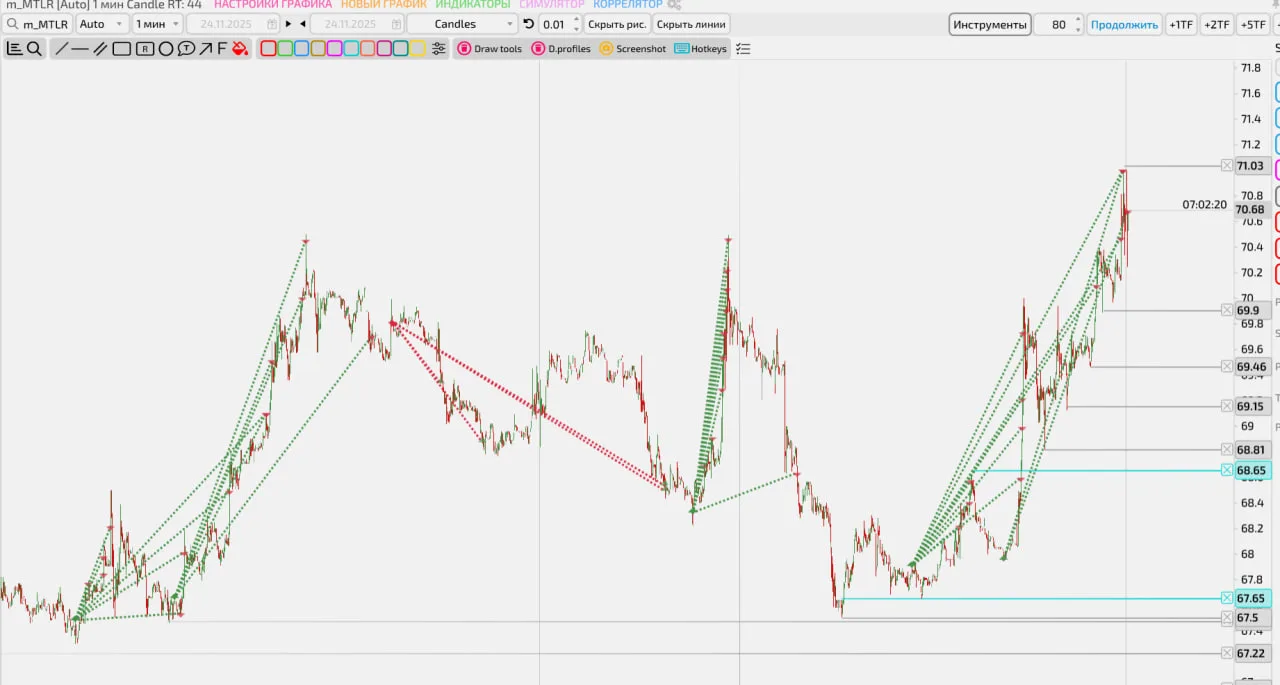
Task: Pick the green color swatch
Action: click(285, 48)
